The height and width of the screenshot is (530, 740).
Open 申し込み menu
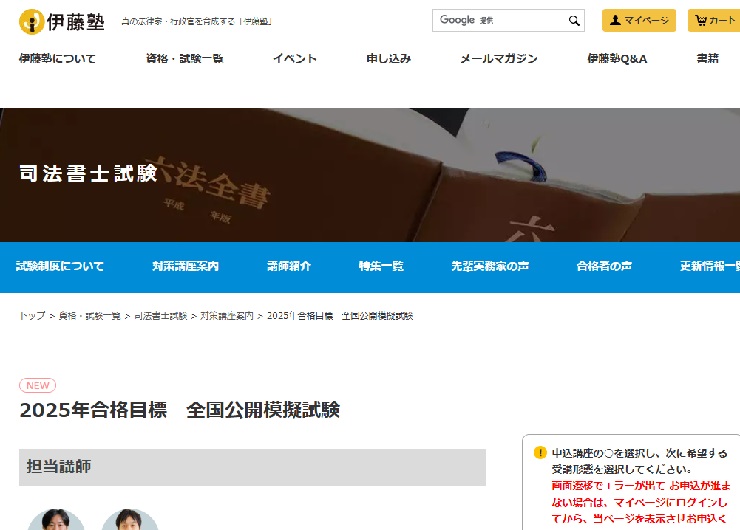click(x=388, y=59)
